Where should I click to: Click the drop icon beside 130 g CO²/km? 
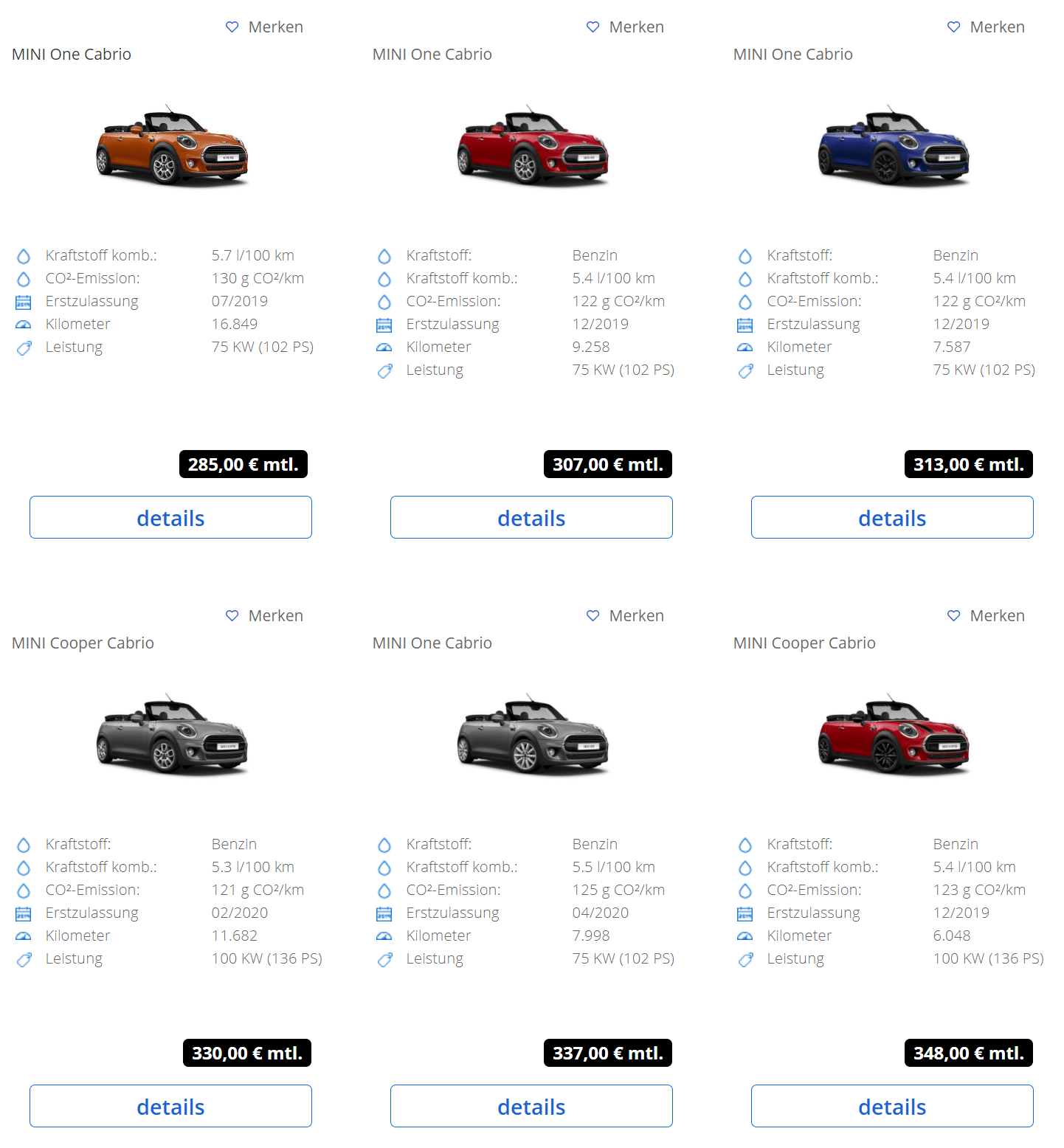pyautogui.click(x=24, y=279)
